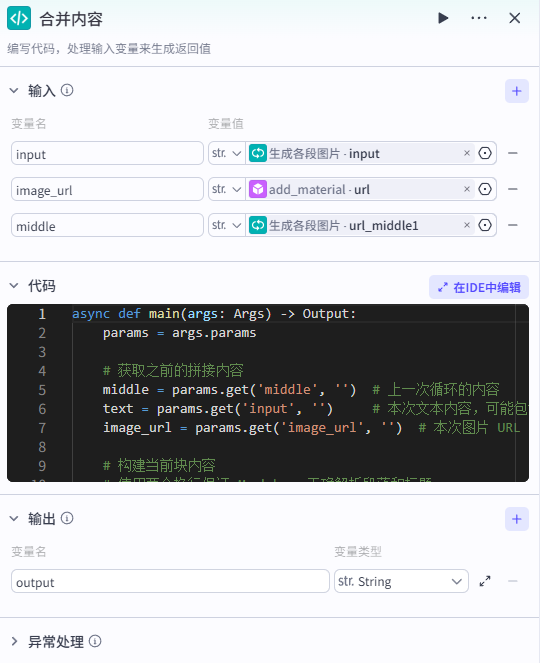The width and height of the screenshot is (540, 663).
Task: Open the variable selector for input row
Action: pyautogui.click(x=485, y=153)
